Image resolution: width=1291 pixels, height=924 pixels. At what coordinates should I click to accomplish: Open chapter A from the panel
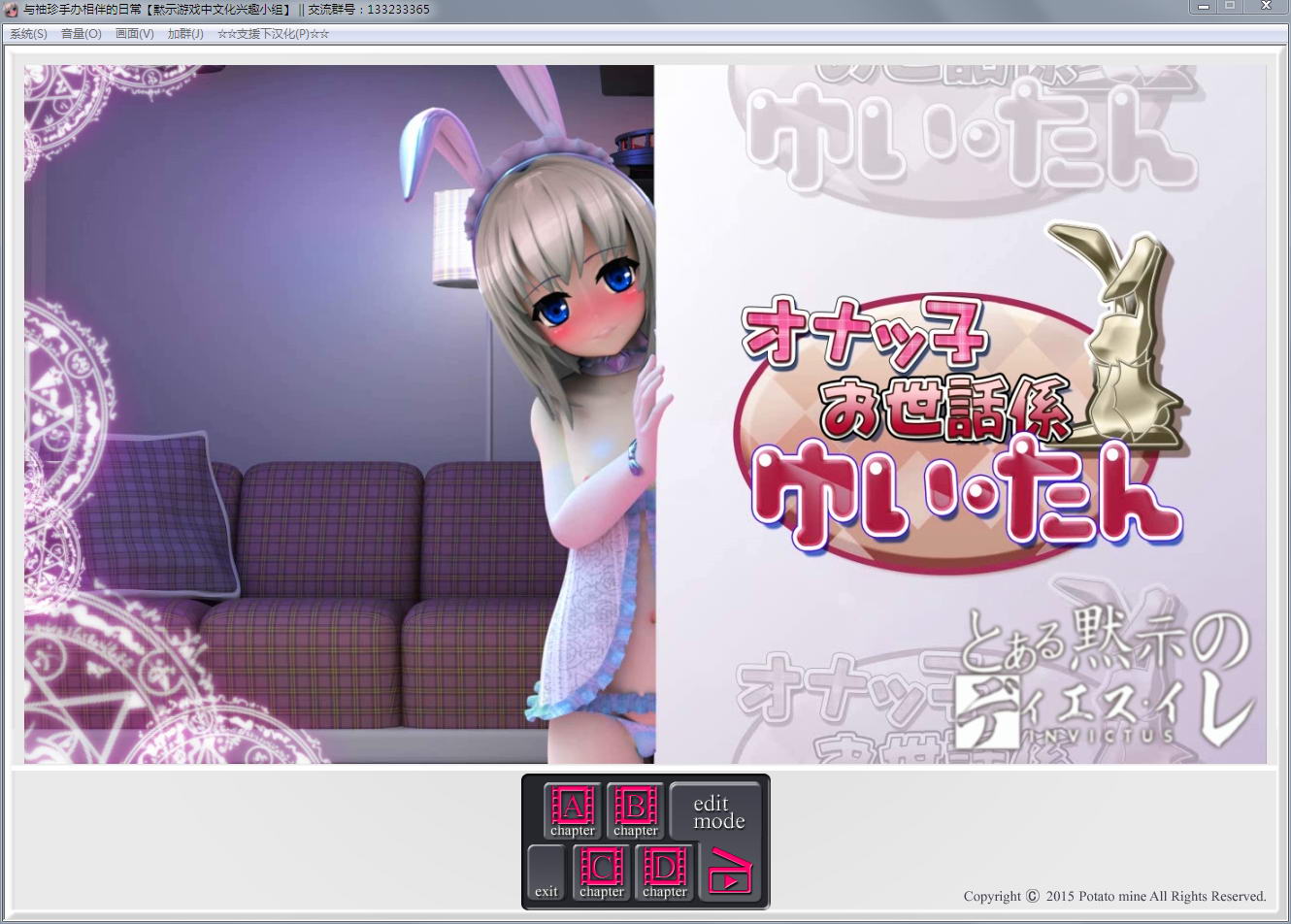572,810
